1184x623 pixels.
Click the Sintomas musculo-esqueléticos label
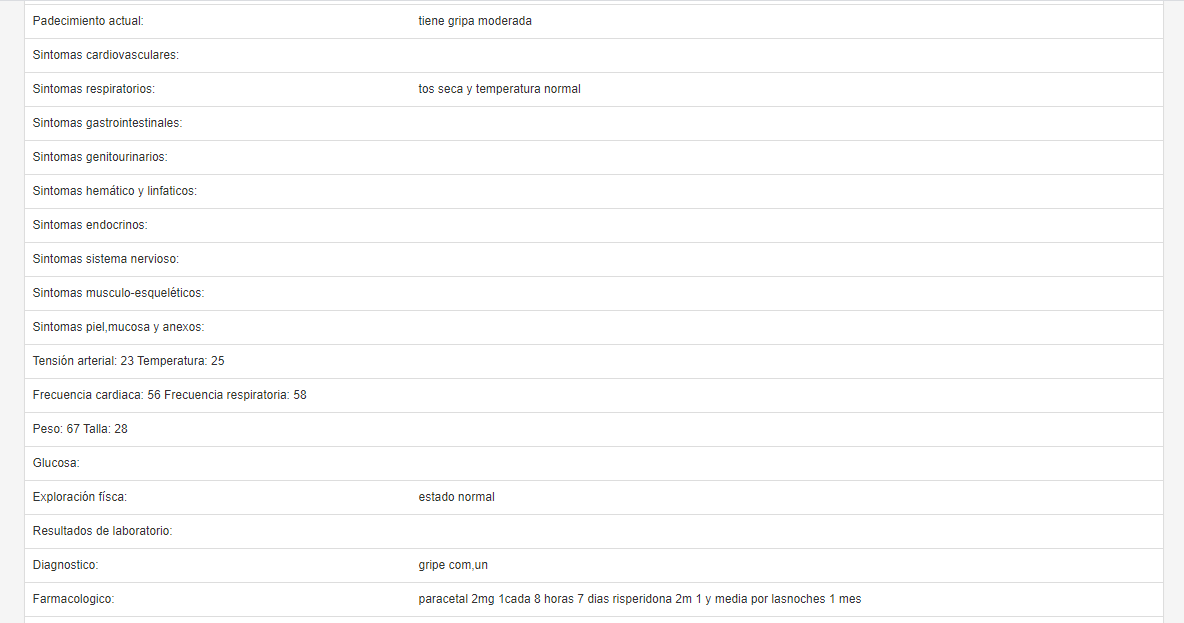[119, 293]
